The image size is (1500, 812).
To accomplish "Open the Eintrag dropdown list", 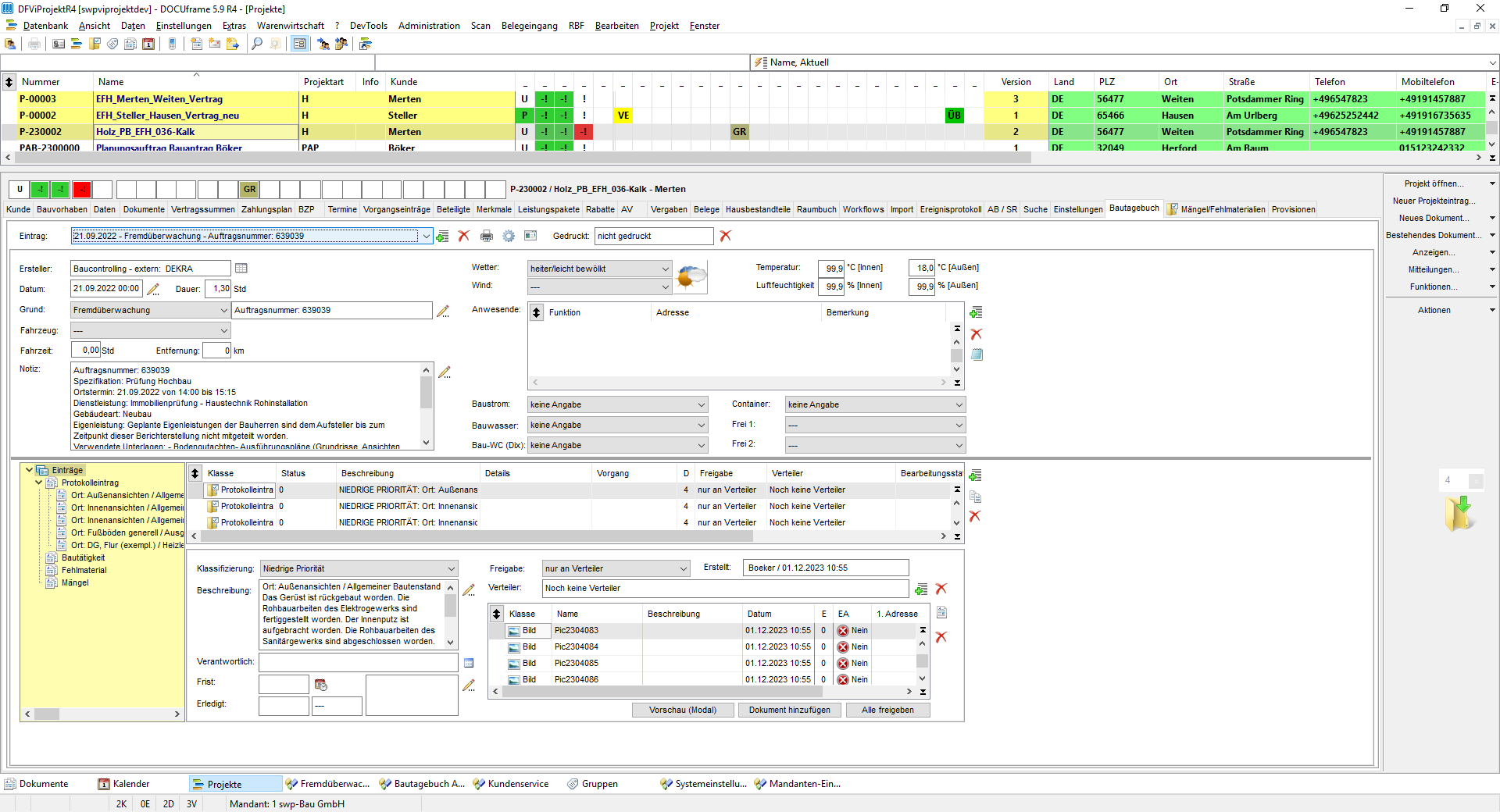I will tap(426, 236).
